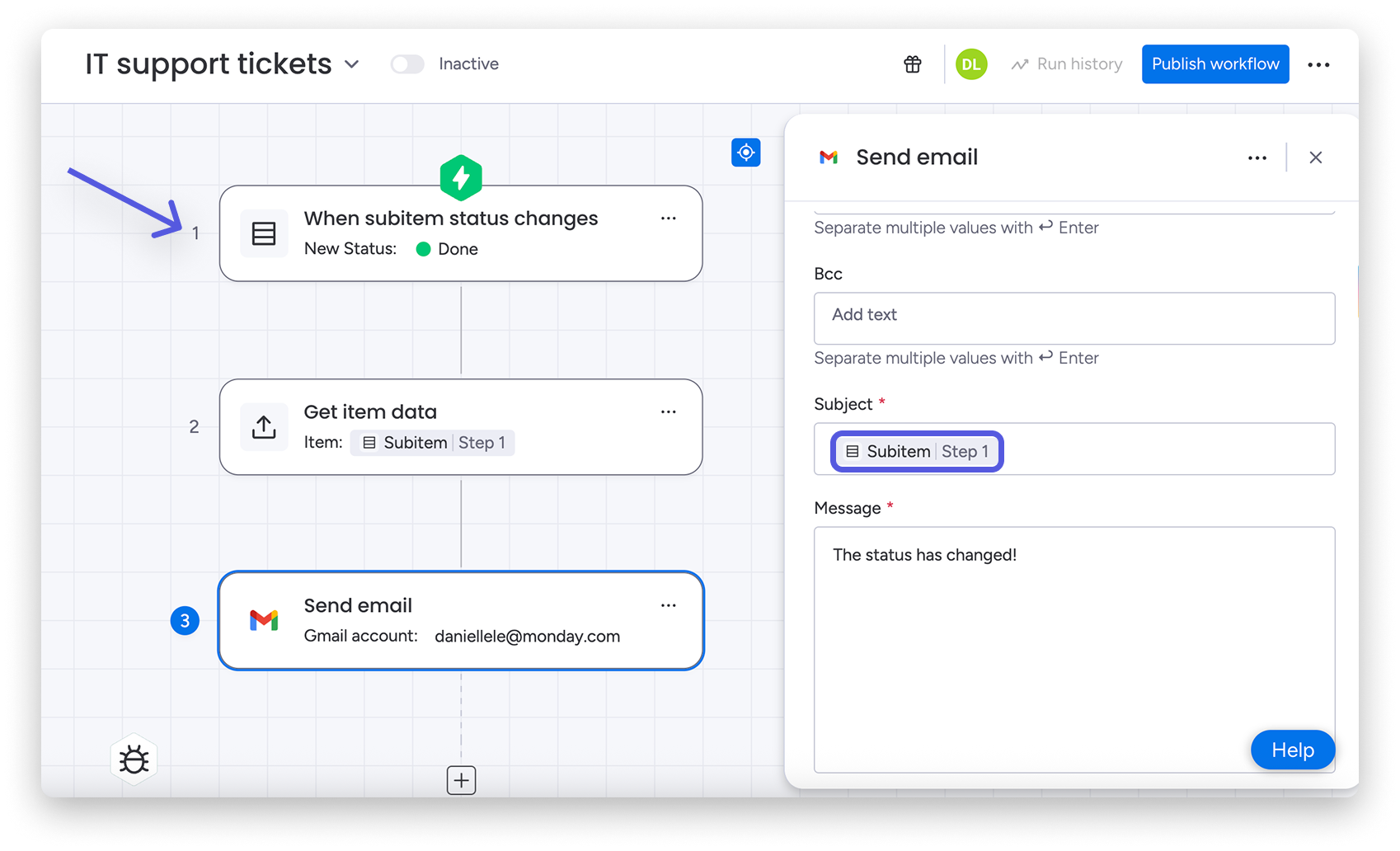Click the Publish workflow button

pos(1214,63)
